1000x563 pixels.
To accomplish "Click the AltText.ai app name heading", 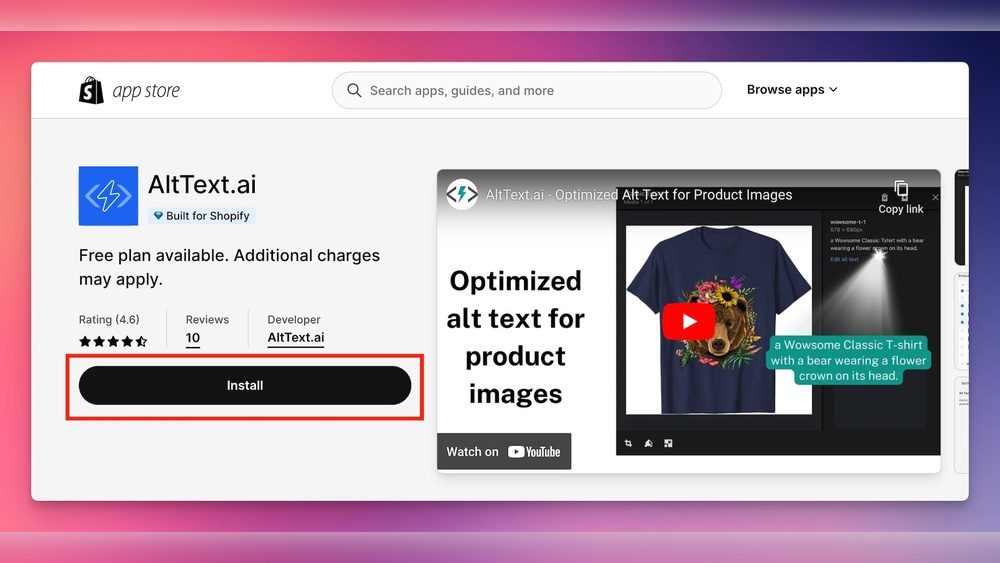I will pyautogui.click(x=202, y=184).
